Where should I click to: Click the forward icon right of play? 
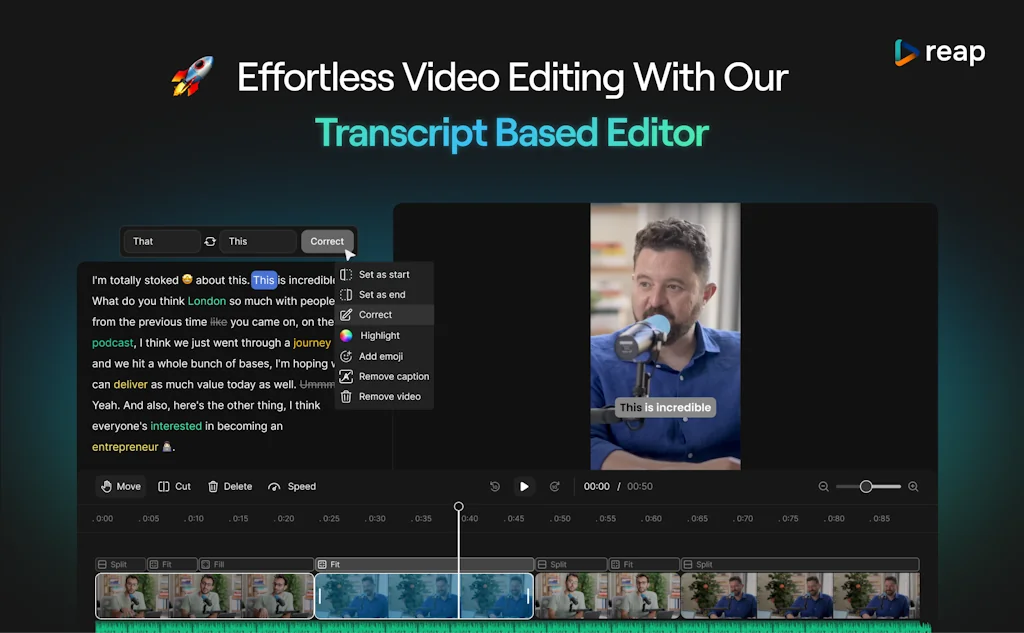[555, 487]
